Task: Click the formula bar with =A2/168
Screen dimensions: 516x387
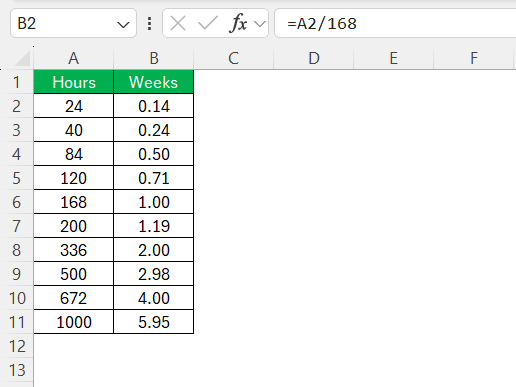Action: pyautogui.click(x=395, y=23)
